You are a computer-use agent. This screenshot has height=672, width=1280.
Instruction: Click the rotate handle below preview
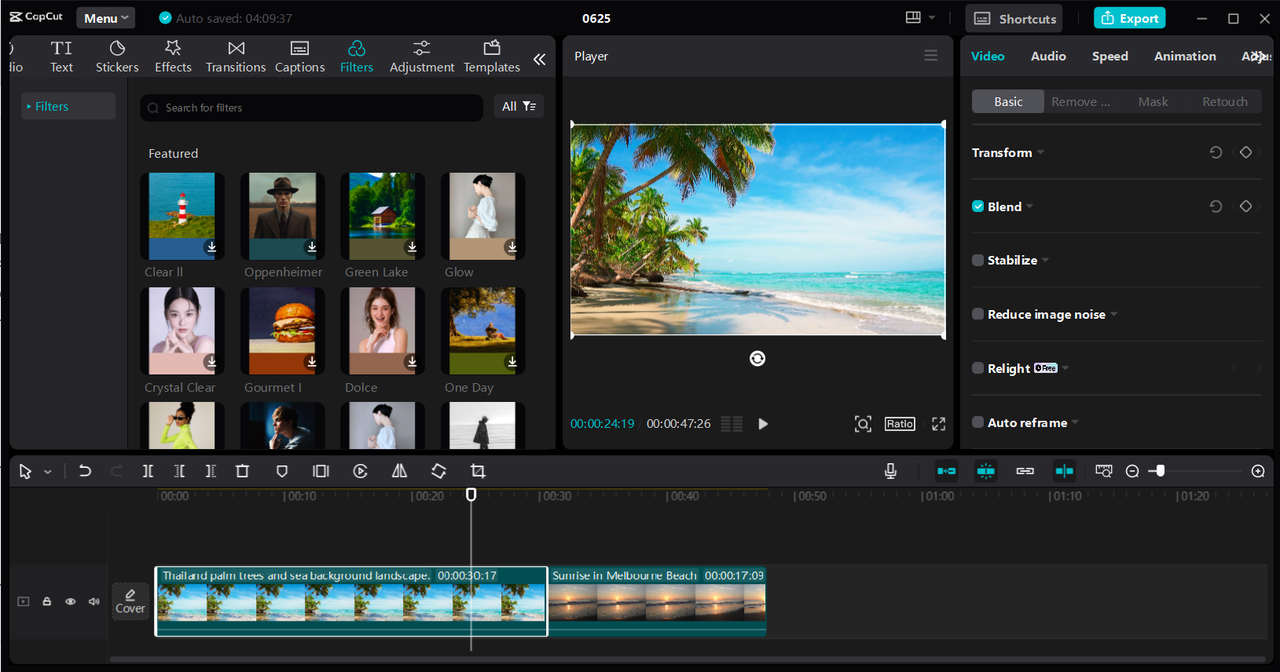coord(757,358)
